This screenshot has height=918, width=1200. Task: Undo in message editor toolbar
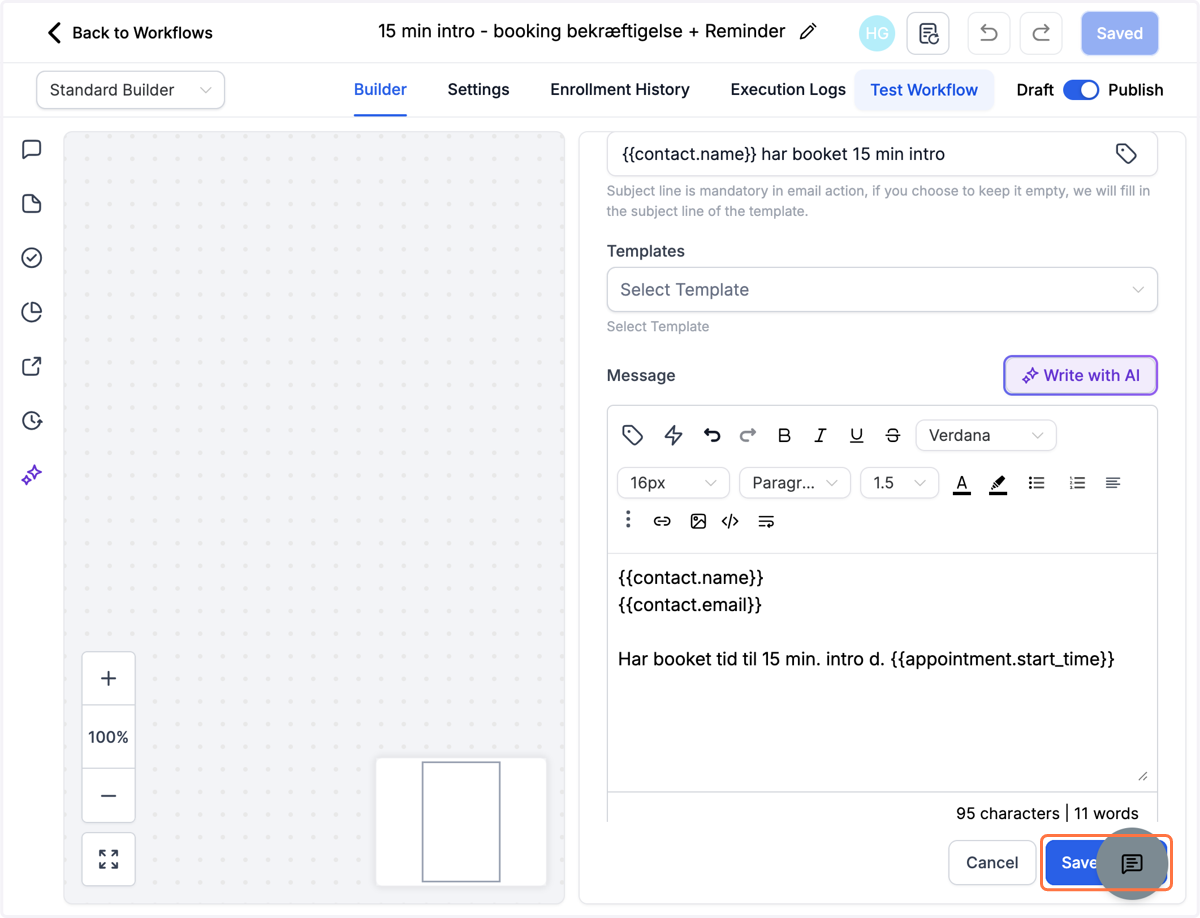(x=712, y=435)
